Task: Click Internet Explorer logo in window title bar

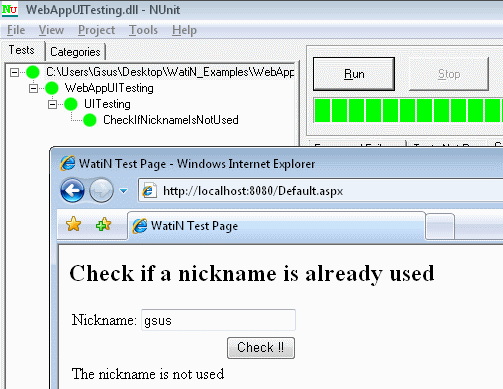Action: coord(68,163)
